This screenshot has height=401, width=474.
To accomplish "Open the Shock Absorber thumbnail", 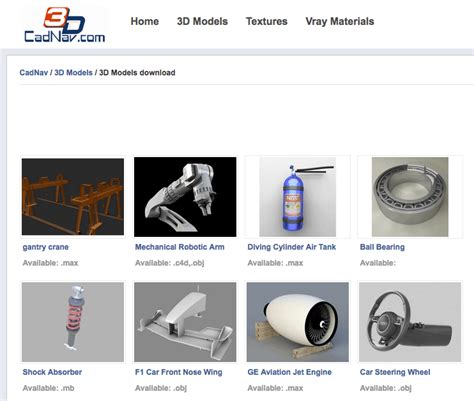I will [x=73, y=322].
